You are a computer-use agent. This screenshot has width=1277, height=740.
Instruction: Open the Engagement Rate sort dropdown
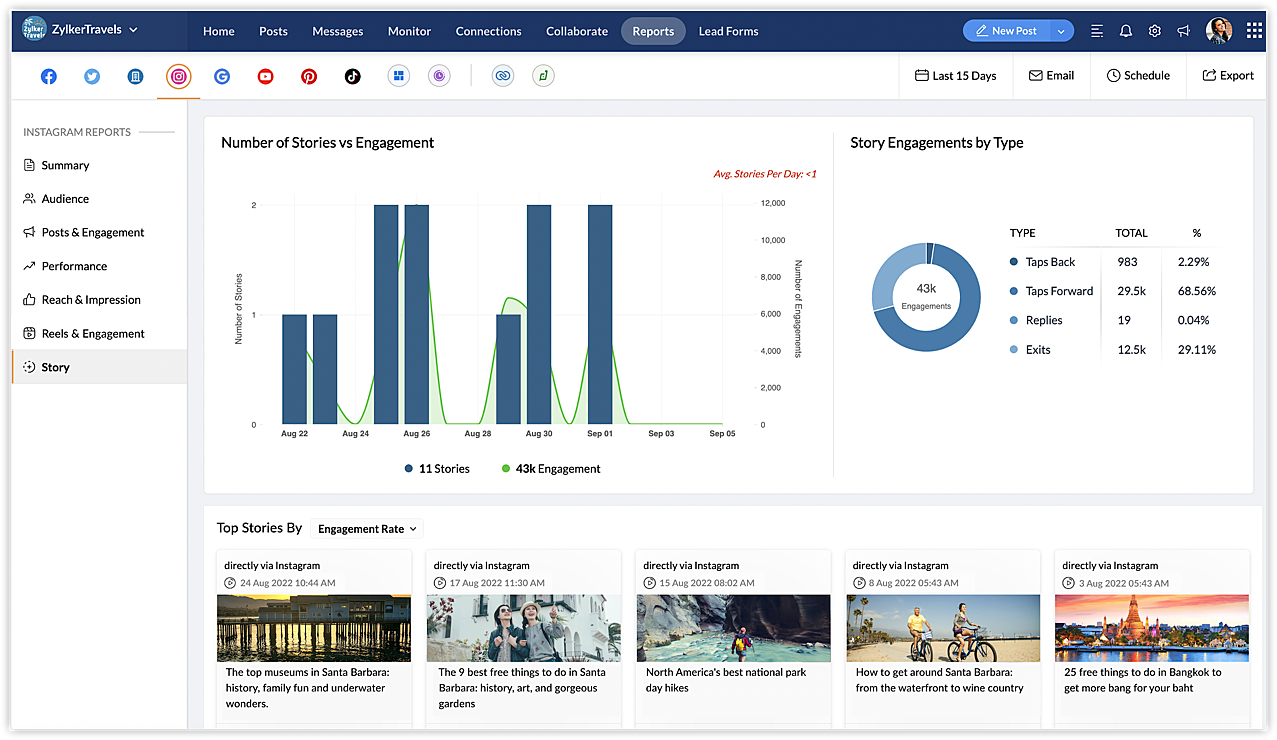point(367,529)
